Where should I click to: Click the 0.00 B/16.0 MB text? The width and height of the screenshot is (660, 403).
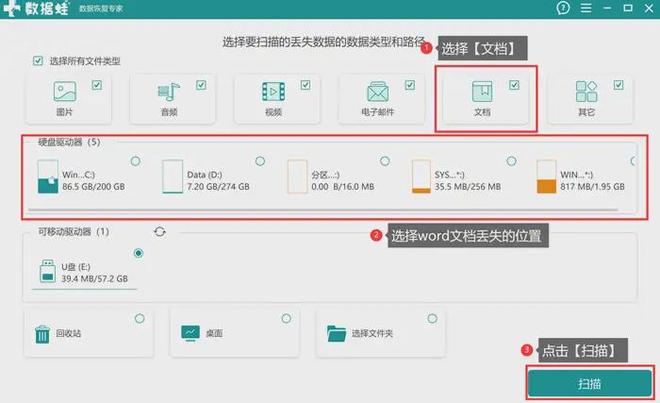point(343,187)
